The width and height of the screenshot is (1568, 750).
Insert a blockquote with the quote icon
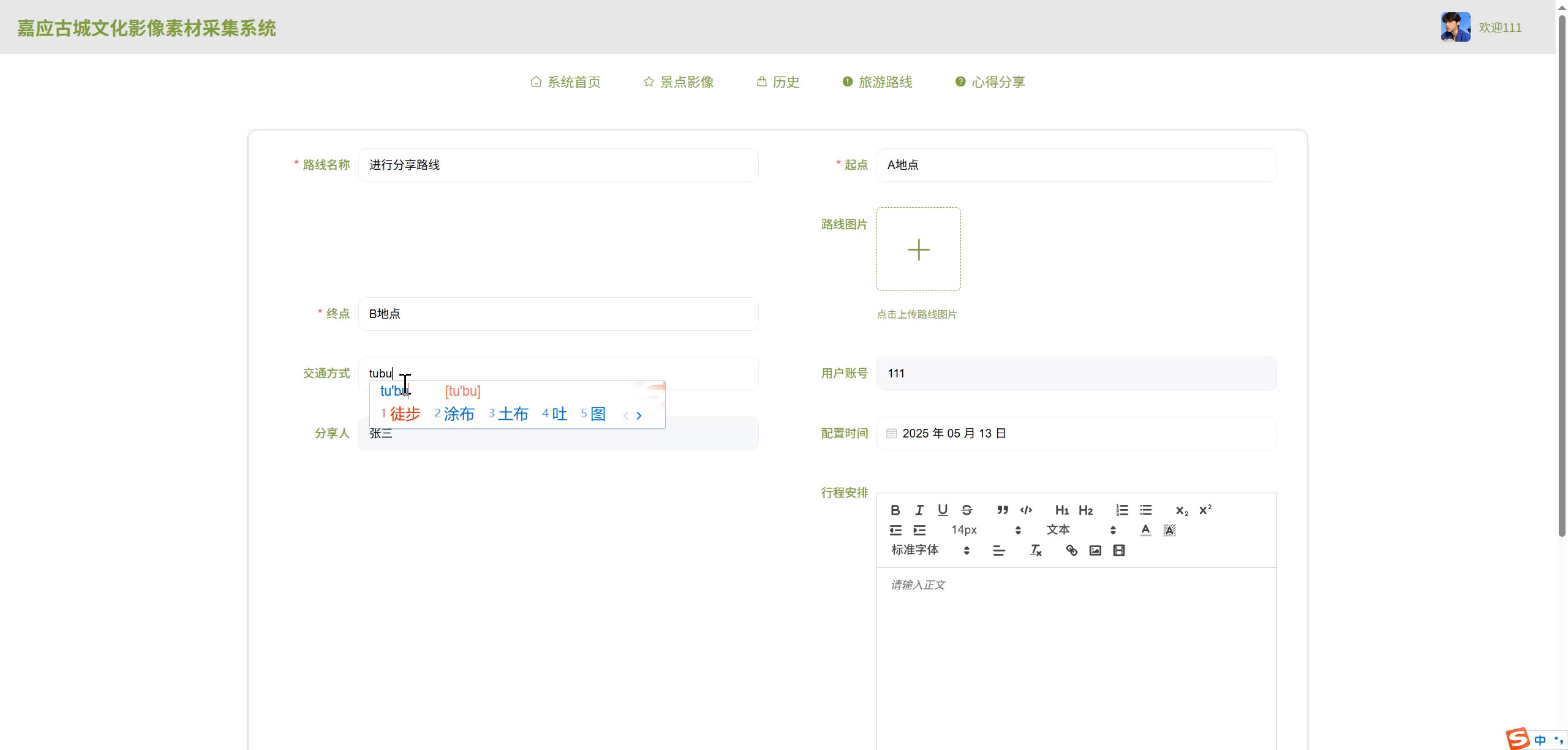coord(1002,510)
